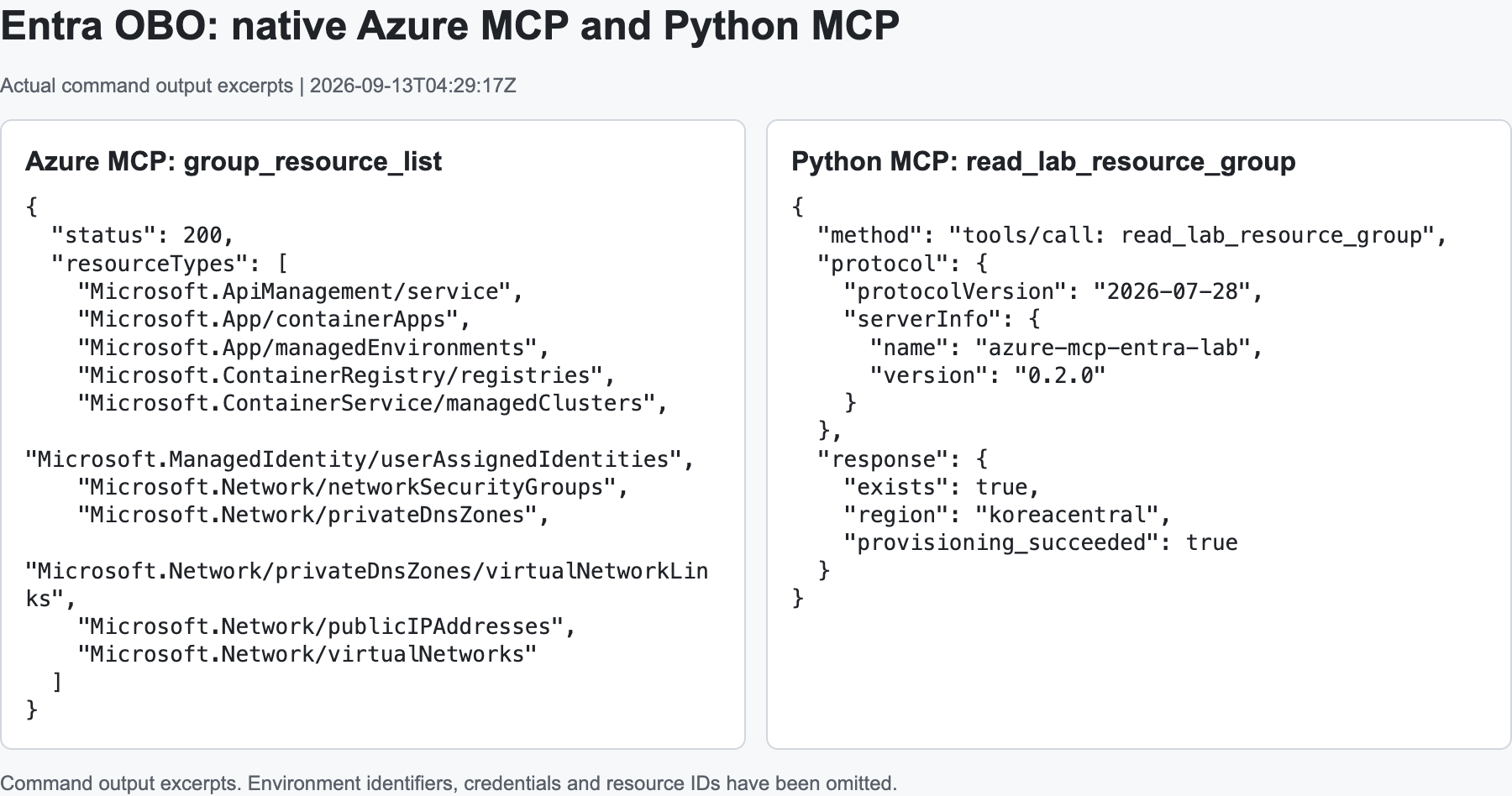Screen dimensions: 1512x796
Task: Click the '"region": "koreacentral"' line
Action: [x=1008, y=515]
